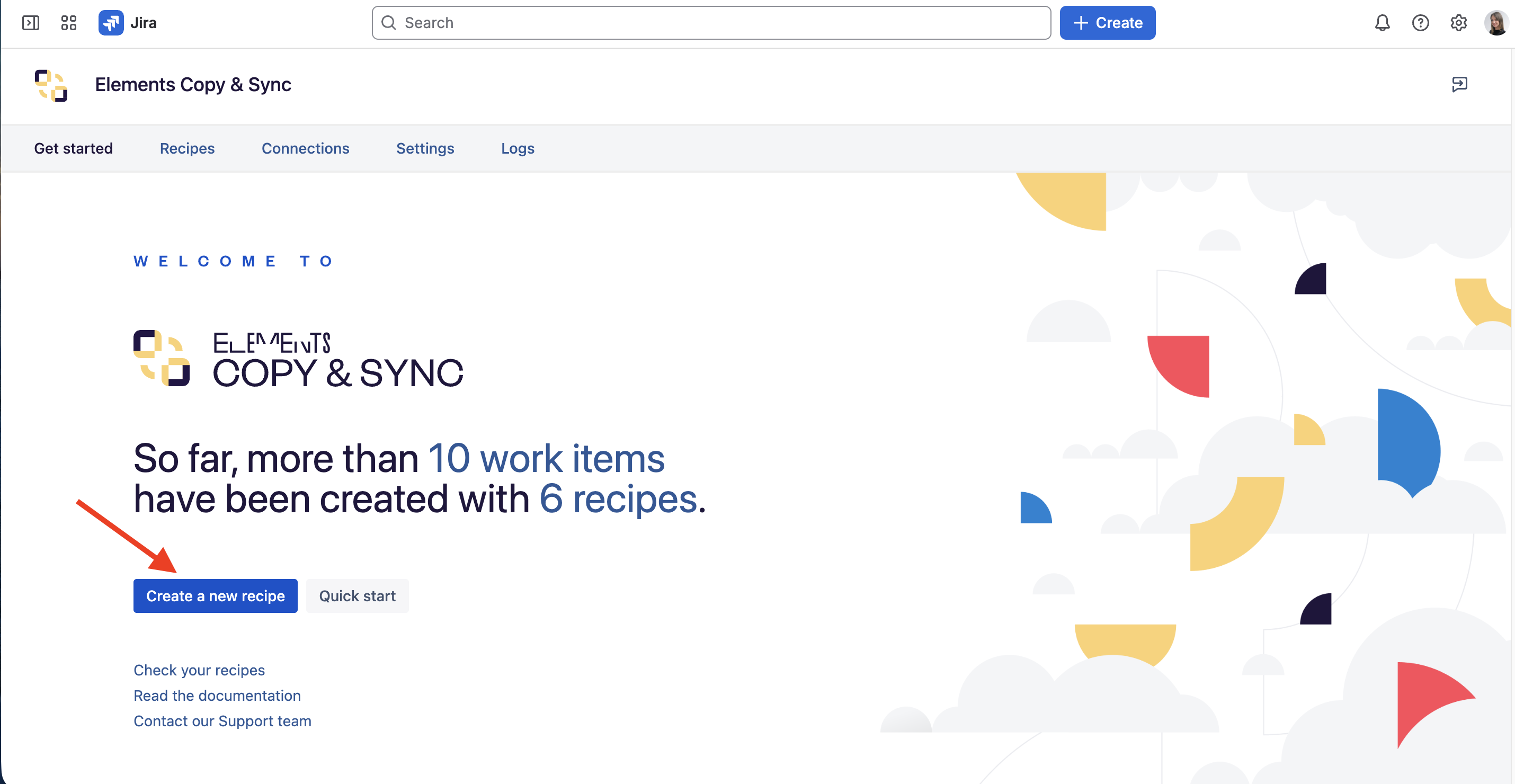This screenshot has height=784, width=1515.
Task: Click the blue Create button
Action: [1108, 23]
